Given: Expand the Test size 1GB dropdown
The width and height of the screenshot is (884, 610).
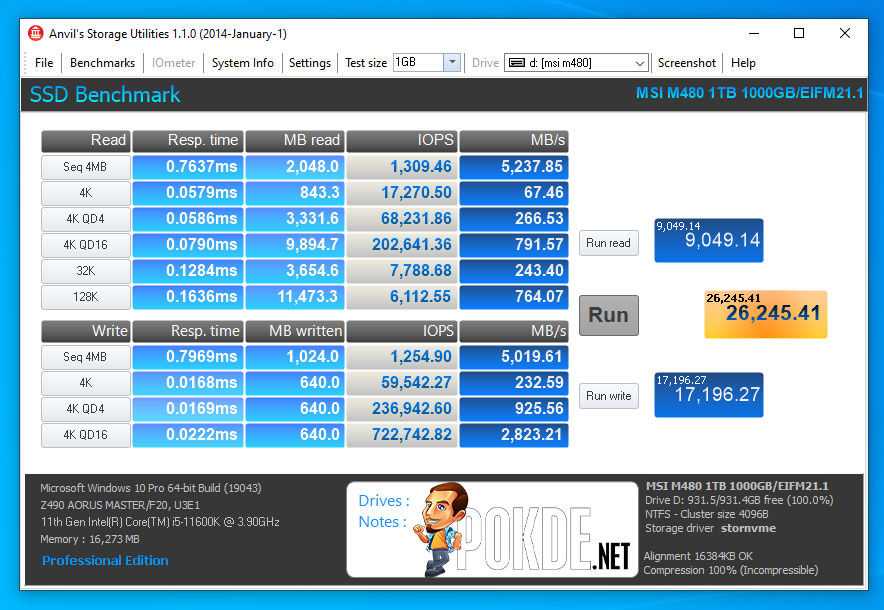Looking at the screenshot, I should coord(451,62).
